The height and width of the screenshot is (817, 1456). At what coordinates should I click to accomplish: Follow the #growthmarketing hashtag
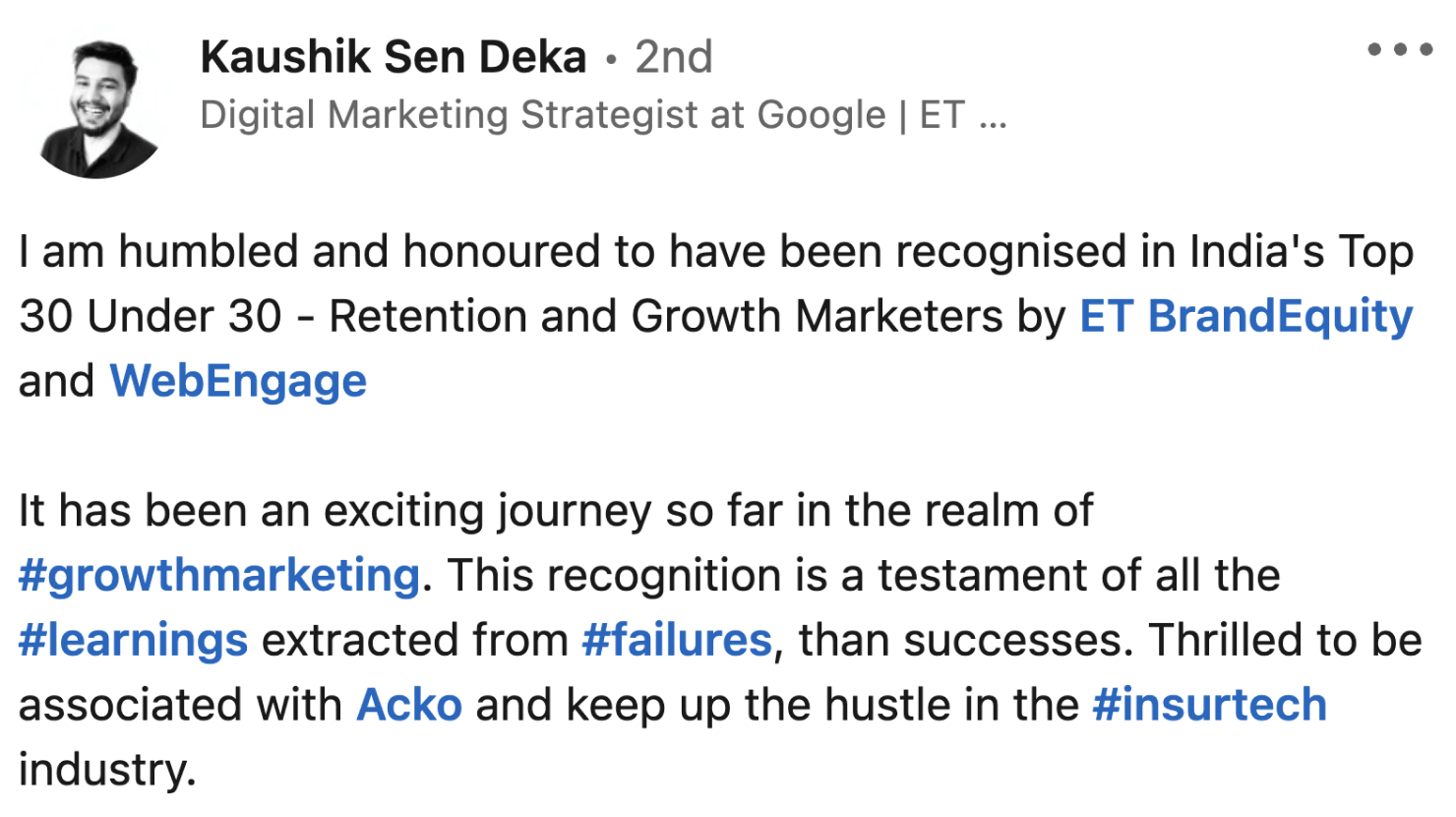click(x=219, y=575)
